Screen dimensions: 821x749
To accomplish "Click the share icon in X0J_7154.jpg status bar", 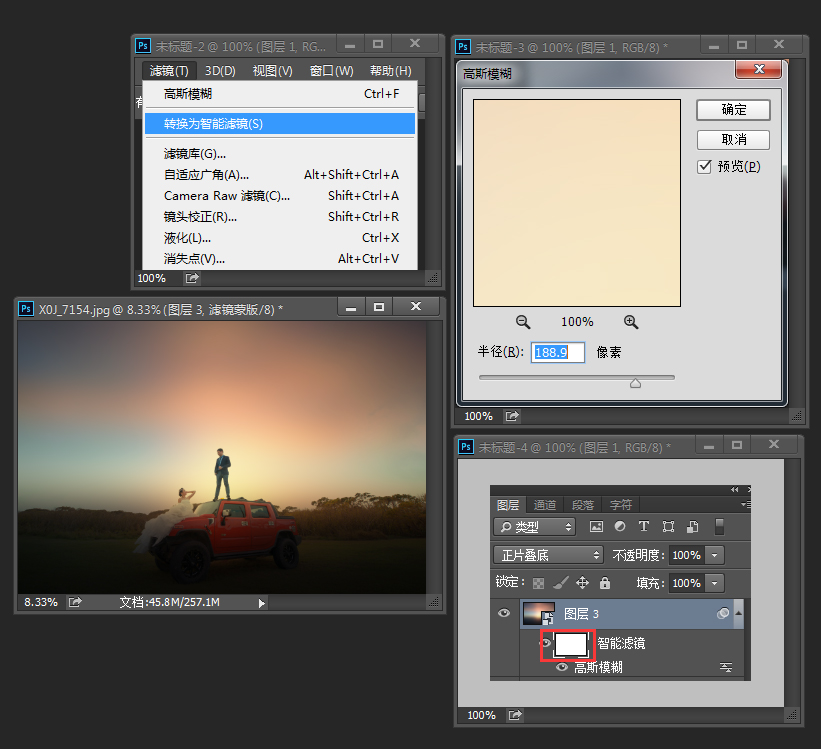I will point(75,602).
